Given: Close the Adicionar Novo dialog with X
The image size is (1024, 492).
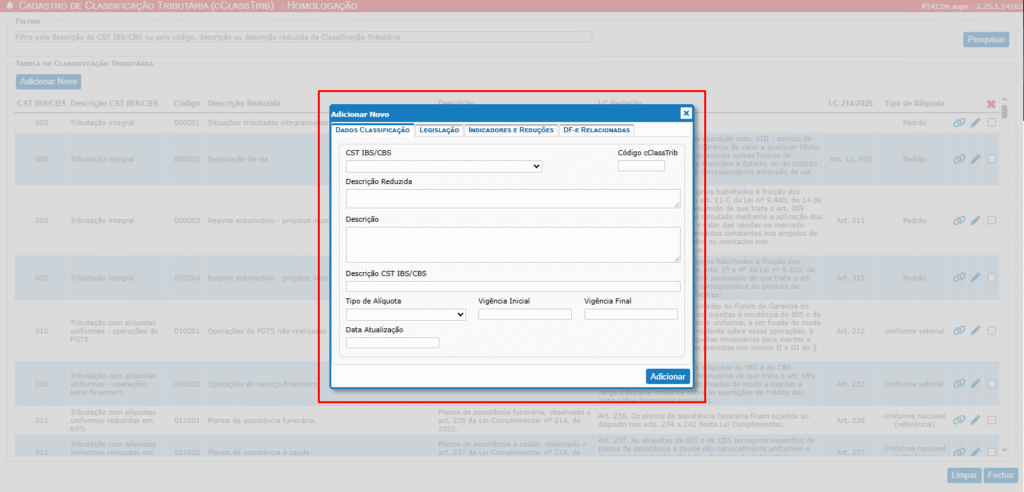Looking at the screenshot, I should coord(685,114).
